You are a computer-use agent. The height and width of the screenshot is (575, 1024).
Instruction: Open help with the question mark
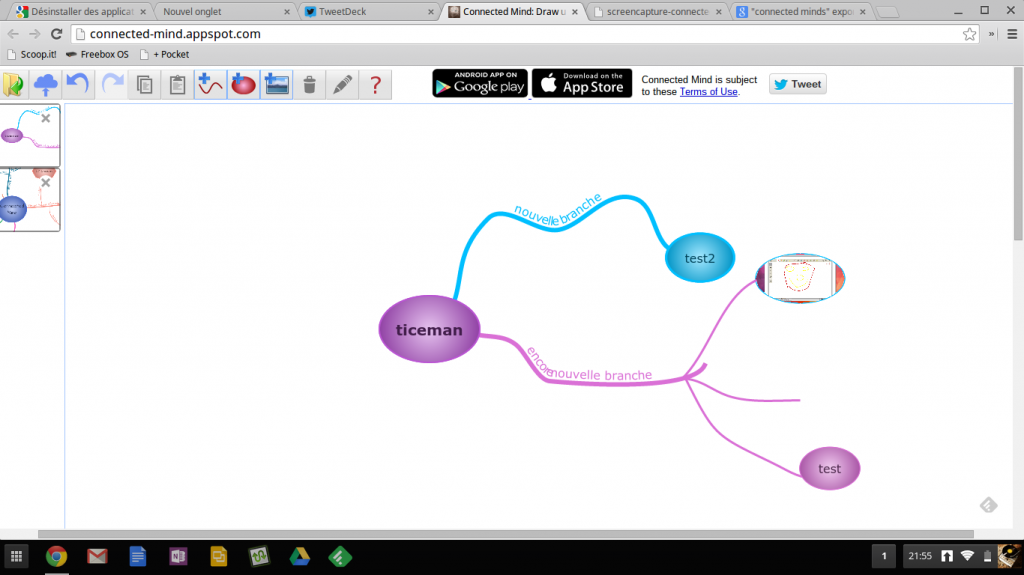pos(375,85)
